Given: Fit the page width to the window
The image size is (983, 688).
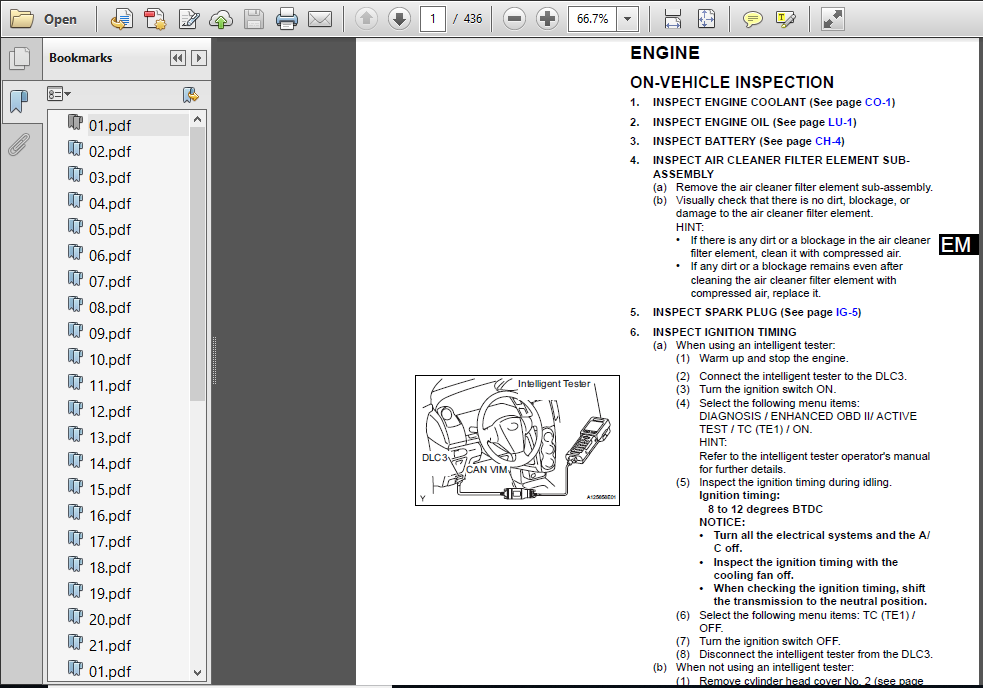Looking at the screenshot, I should pos(672,18).
